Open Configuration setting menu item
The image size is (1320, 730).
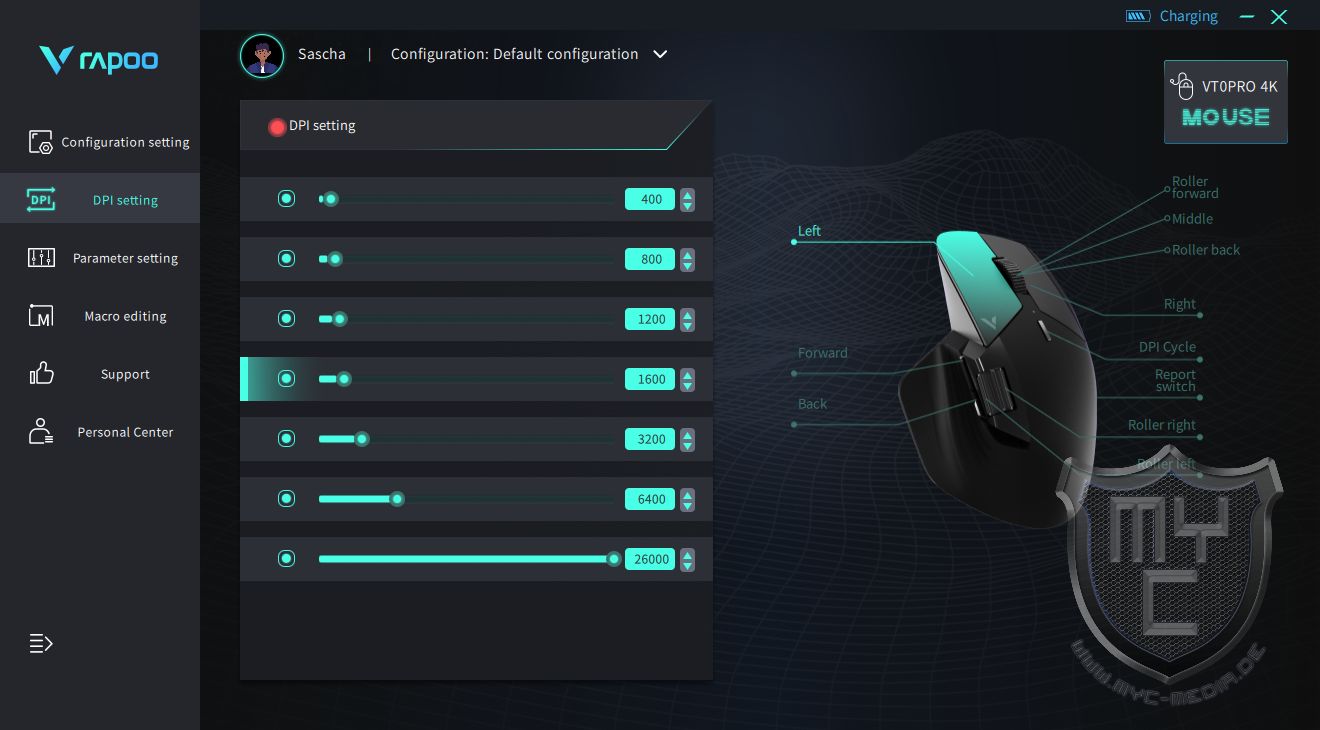pyautogui.click(x=100, y=142)
